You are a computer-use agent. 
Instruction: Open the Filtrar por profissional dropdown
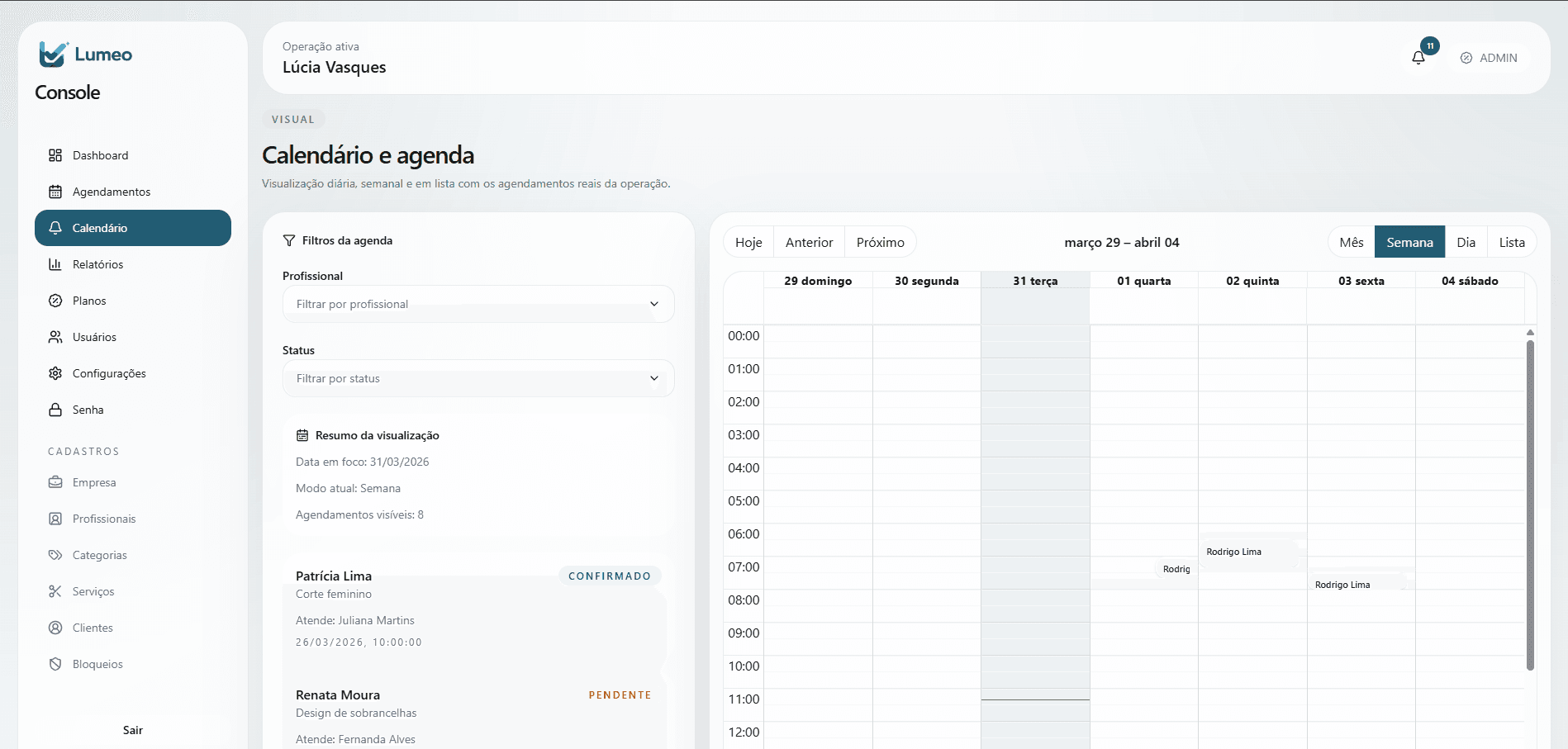[478, 304]
